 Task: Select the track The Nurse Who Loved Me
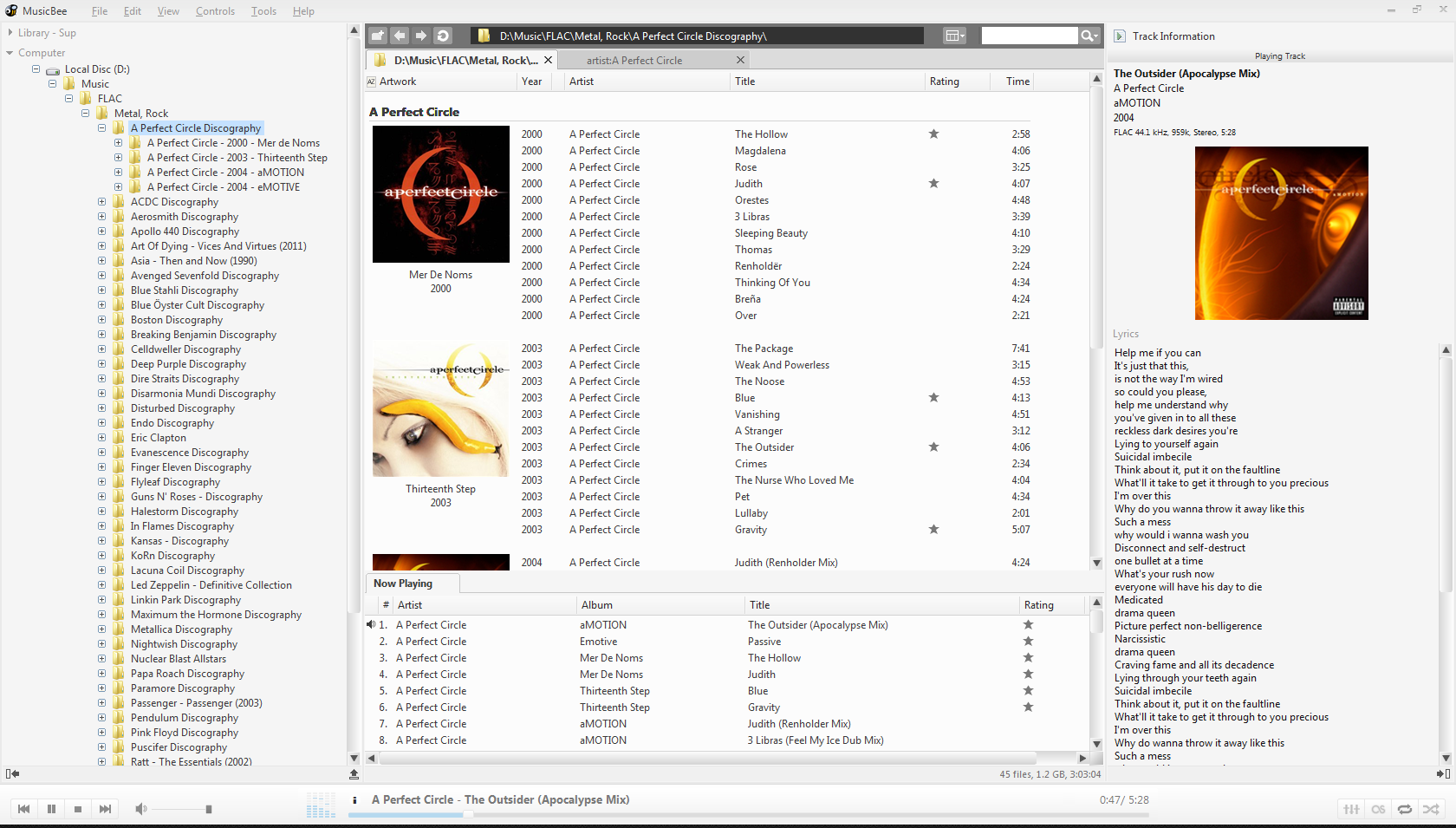click(794, 480)
